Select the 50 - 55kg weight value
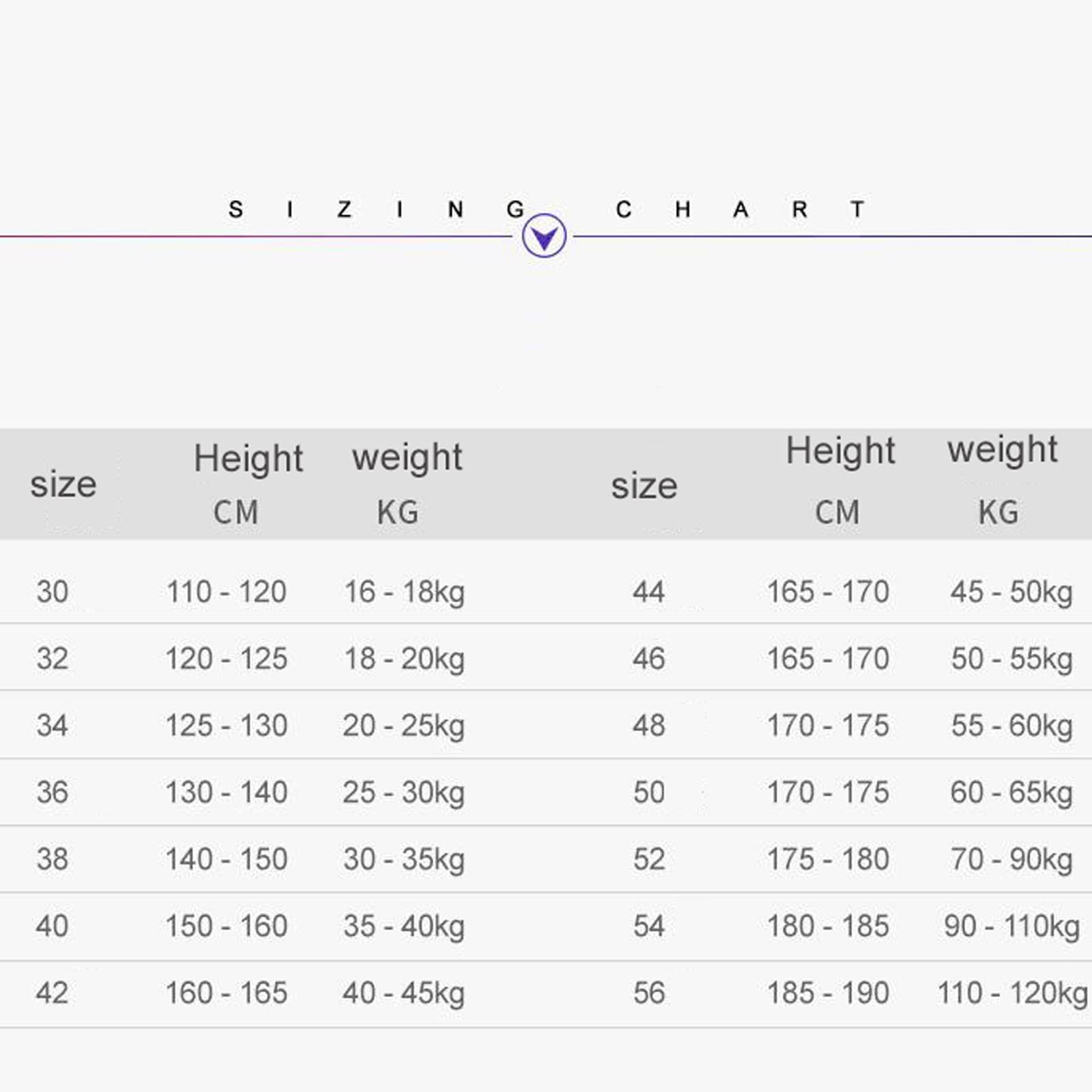 tap(1011, 659)
